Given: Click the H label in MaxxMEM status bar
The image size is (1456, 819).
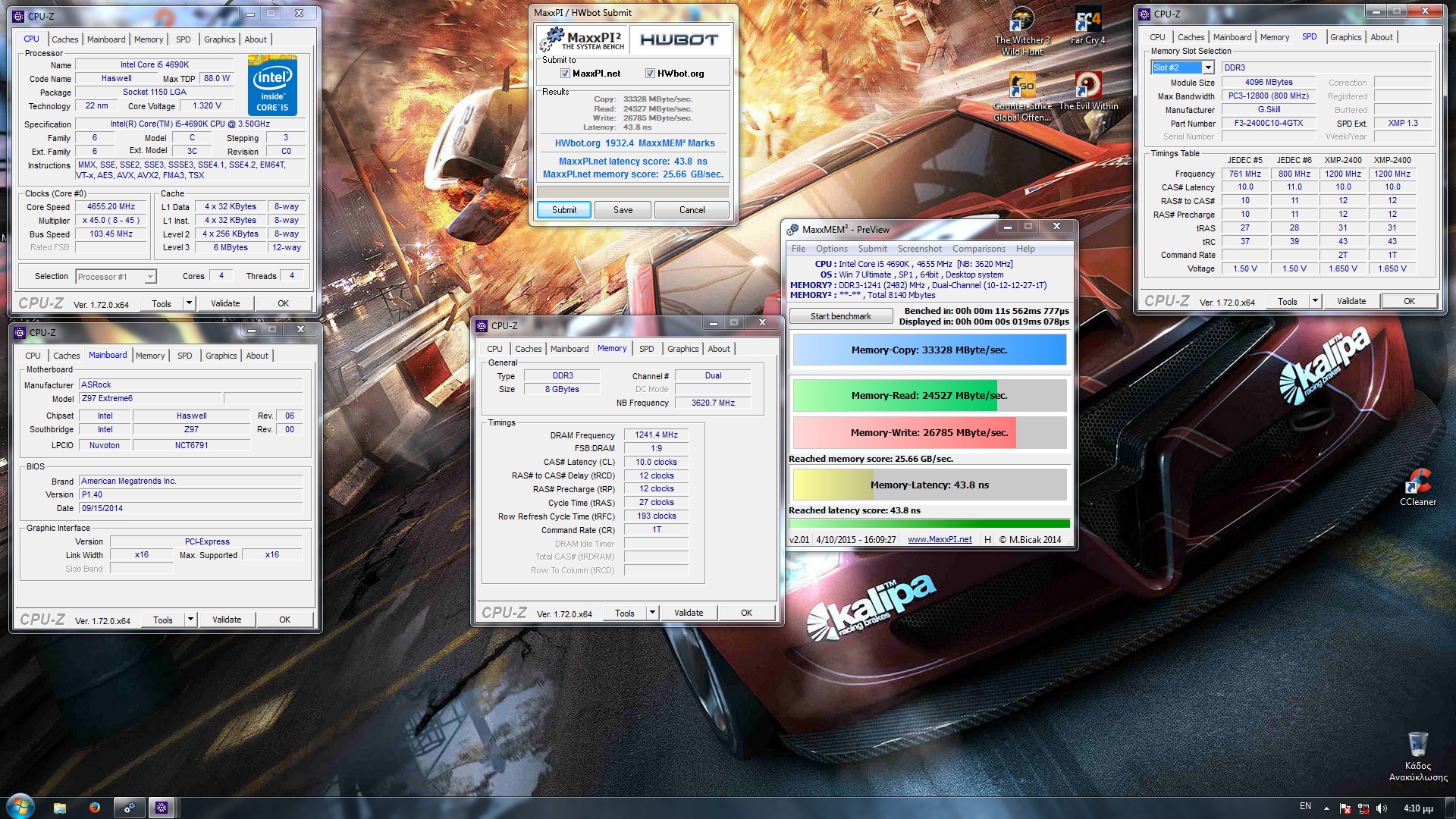Looking at the screenshot, I should (987, 540).
